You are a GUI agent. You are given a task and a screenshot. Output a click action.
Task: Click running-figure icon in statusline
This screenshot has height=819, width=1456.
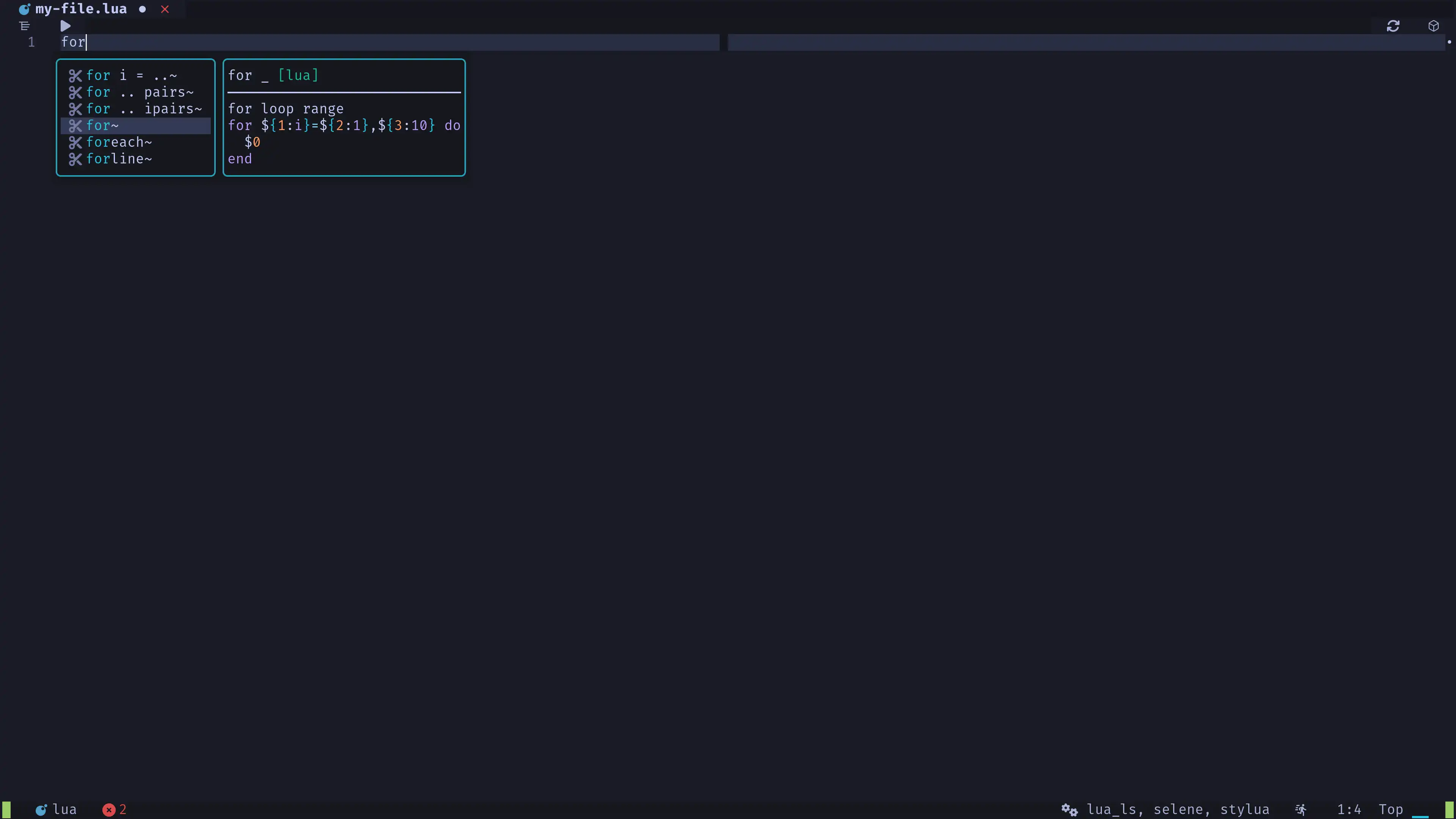(x=1301, y=810)
